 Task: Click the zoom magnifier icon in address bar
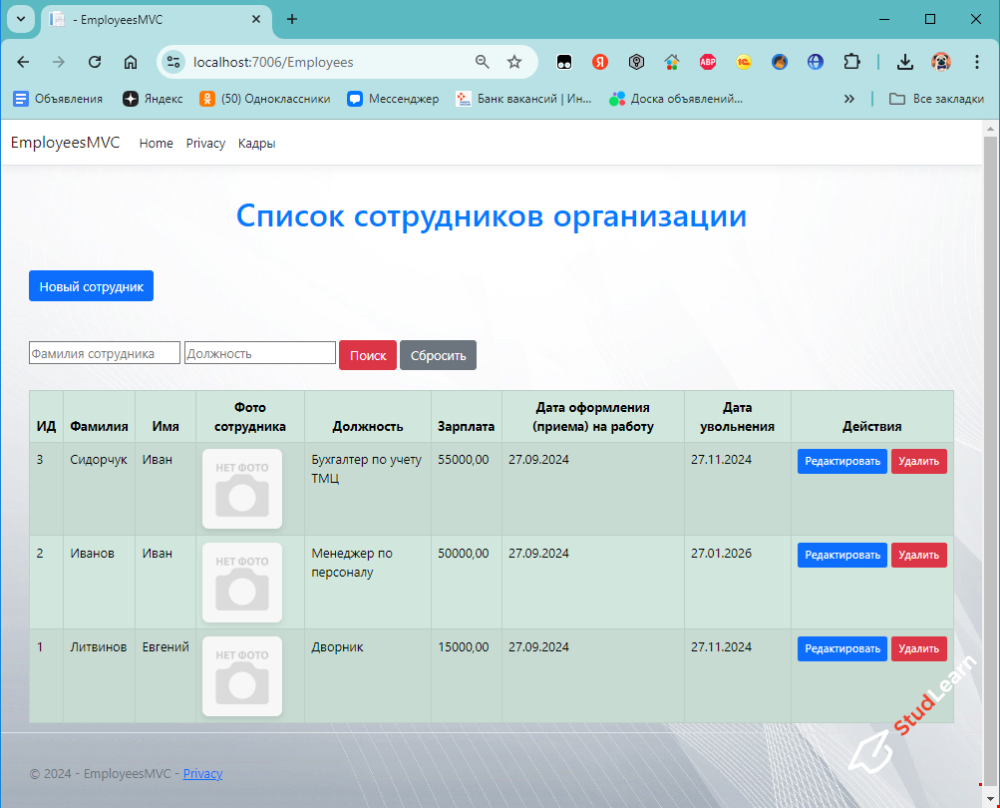pyautogui.click(x=482, y=62)
